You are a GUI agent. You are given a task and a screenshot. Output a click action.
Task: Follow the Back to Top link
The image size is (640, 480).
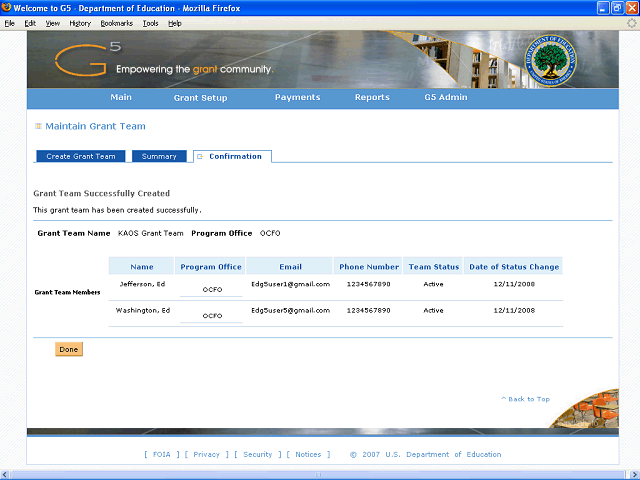(525, 399)
